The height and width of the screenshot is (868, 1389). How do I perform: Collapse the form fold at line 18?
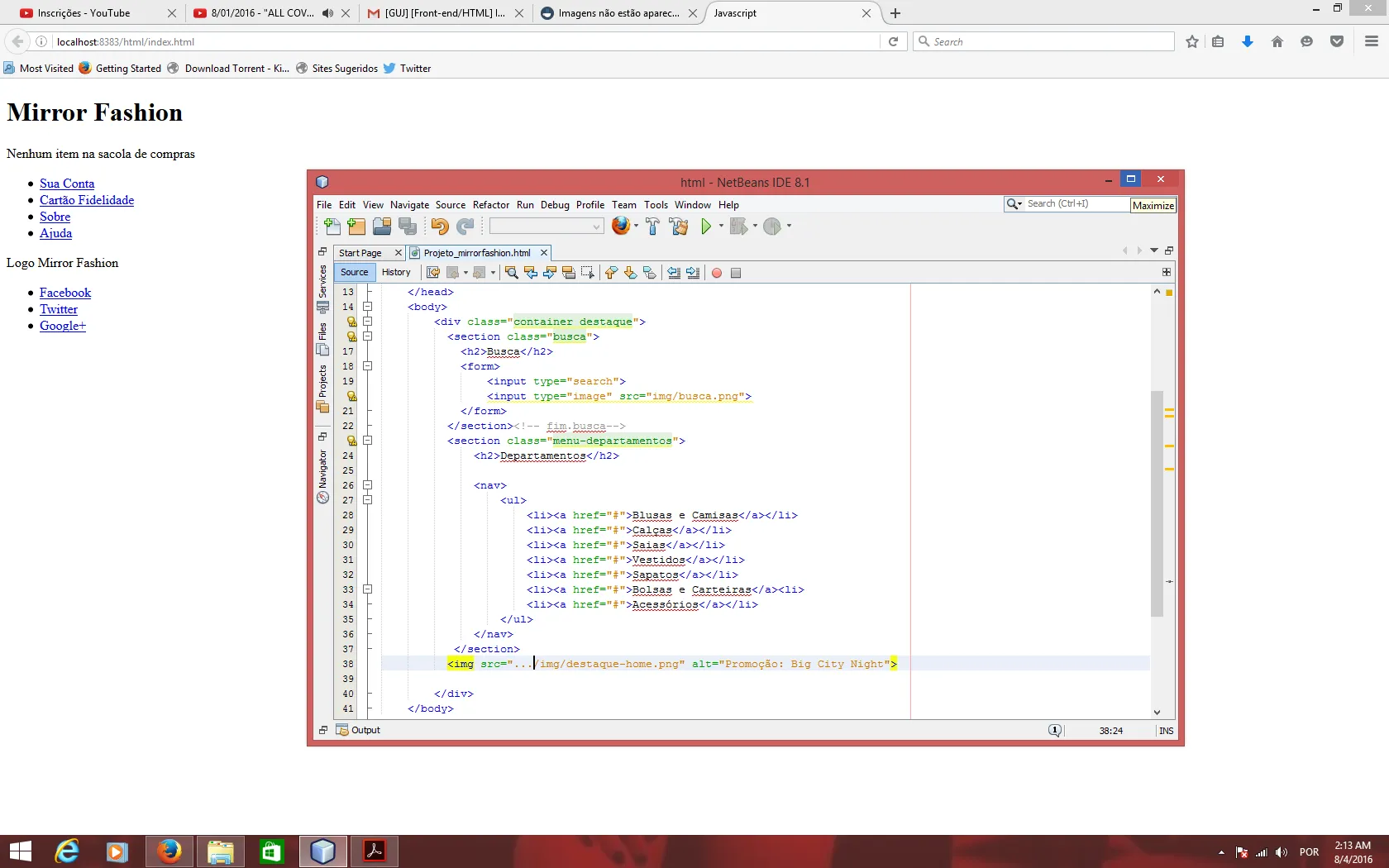point(367,366)
